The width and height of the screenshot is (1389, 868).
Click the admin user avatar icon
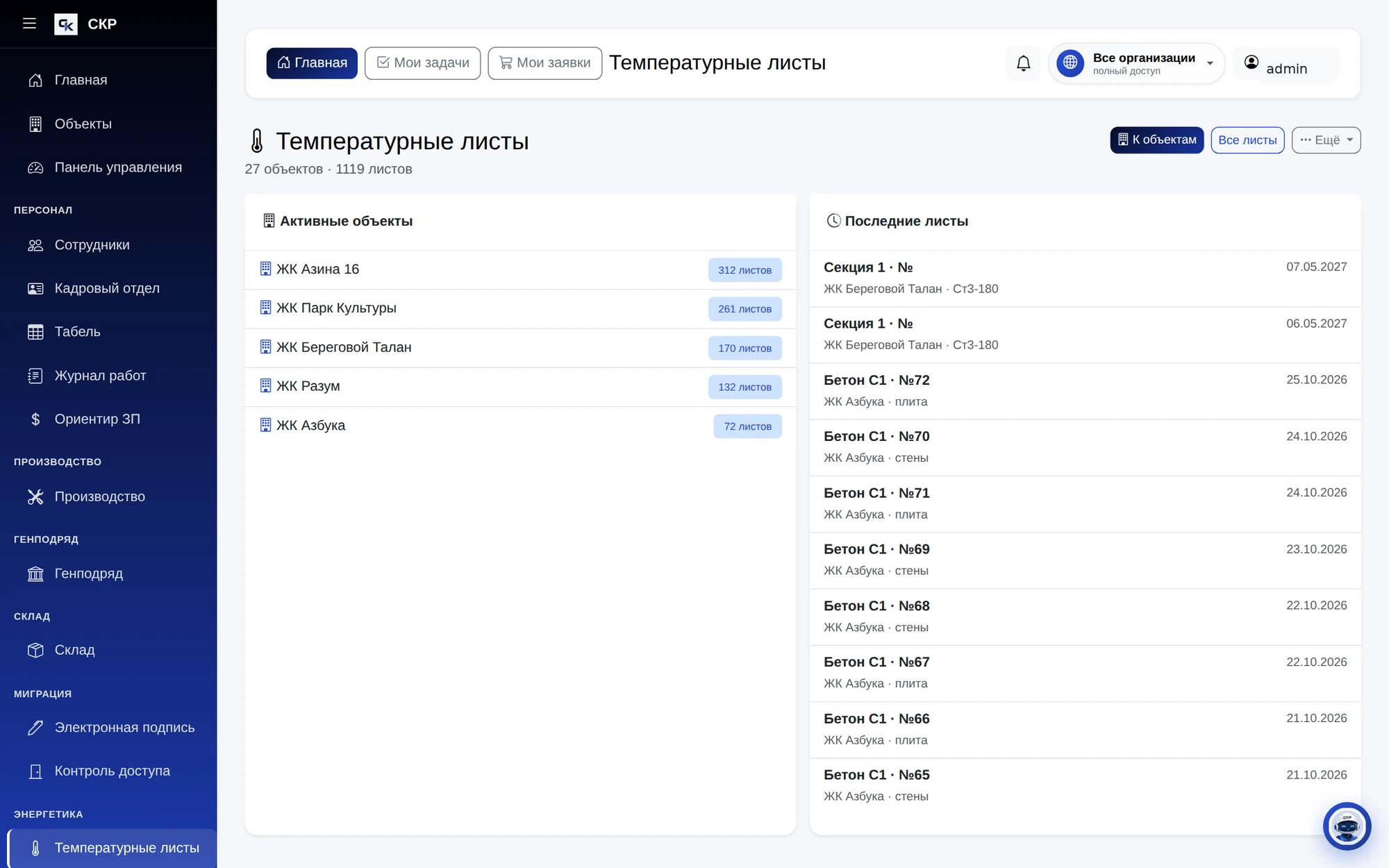(1251, 62)
